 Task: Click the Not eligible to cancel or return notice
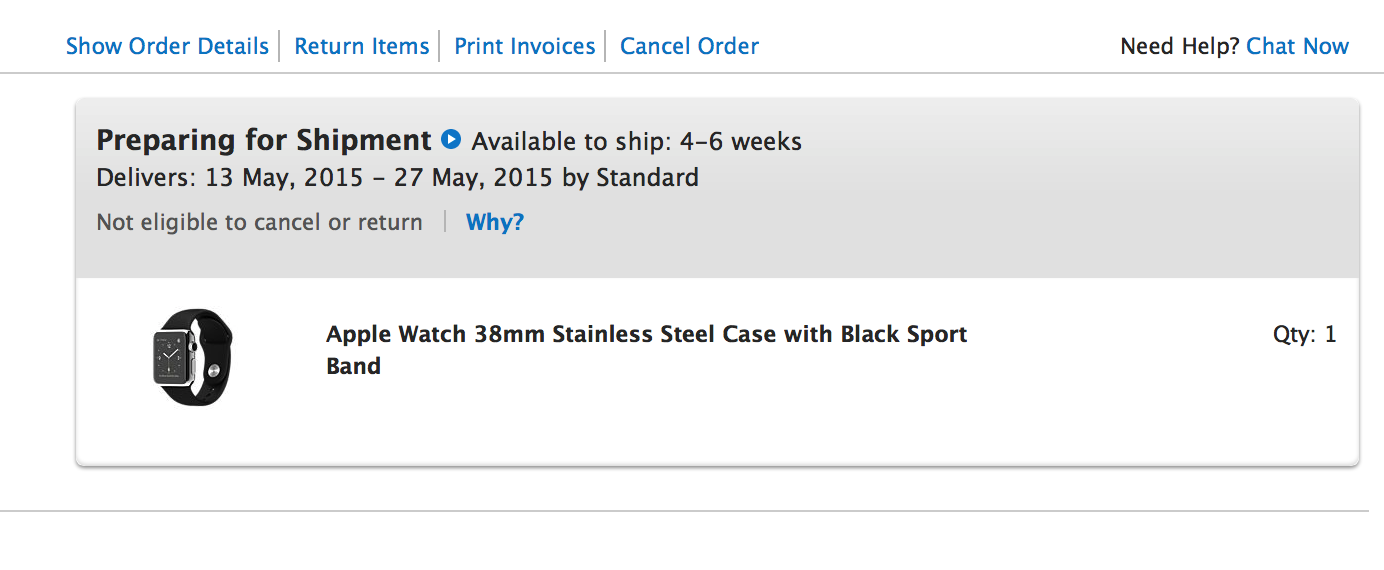(259, 222)
